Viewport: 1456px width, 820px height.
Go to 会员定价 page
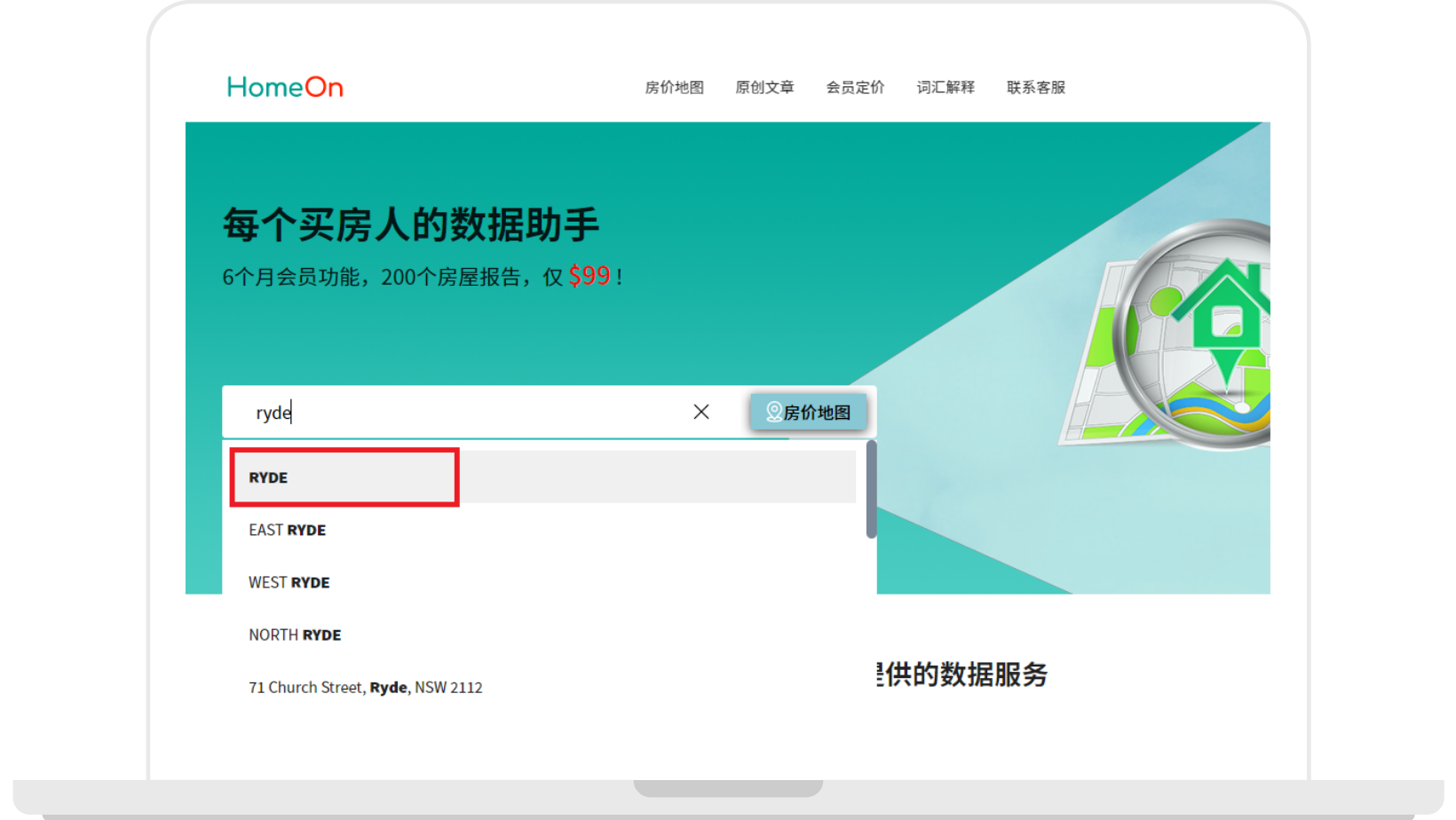(x=855, y=87)
